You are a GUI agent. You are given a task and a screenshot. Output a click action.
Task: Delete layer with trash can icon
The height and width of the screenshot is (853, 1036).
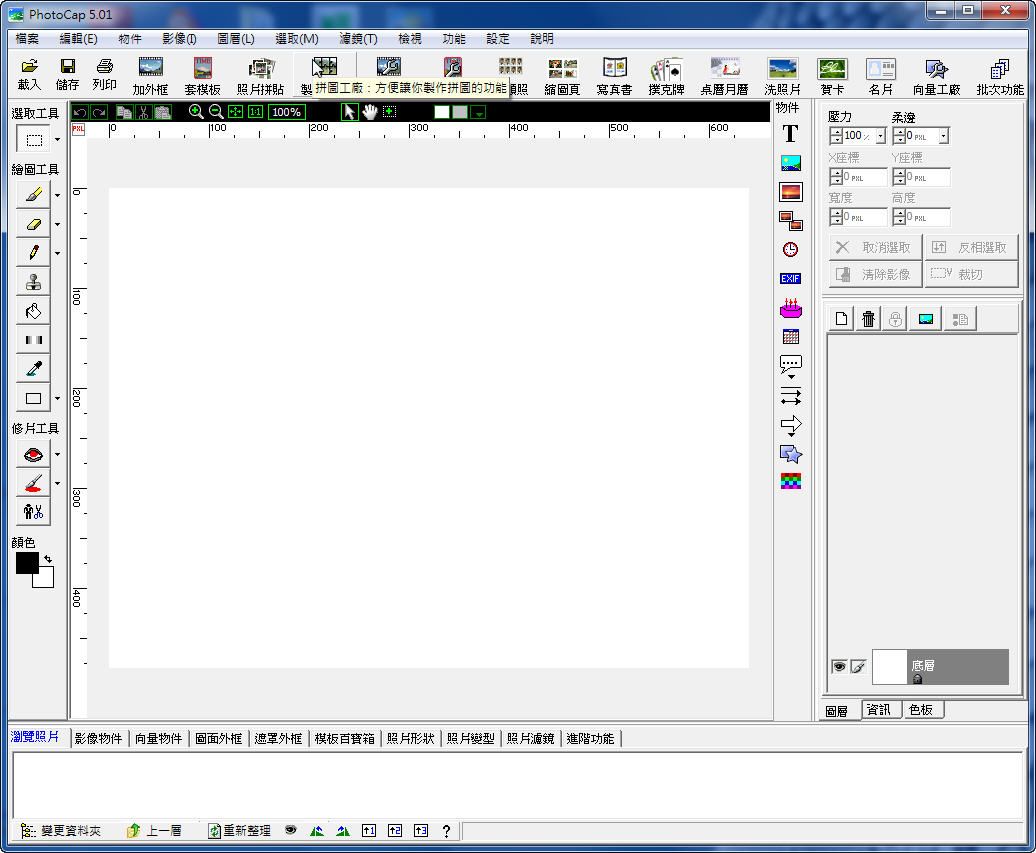coord(868,319)
